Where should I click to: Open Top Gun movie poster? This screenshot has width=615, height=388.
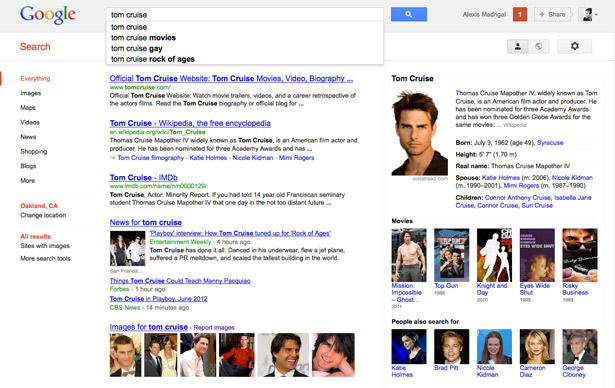pyautogui.click(x=451, y=255)
